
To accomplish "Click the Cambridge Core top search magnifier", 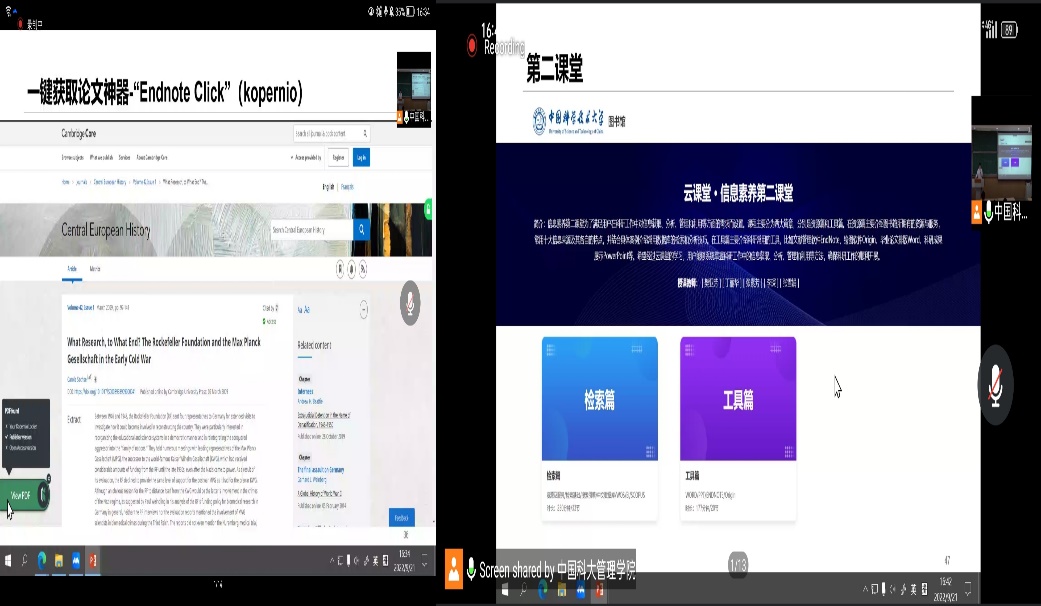I will coord(365,133).
